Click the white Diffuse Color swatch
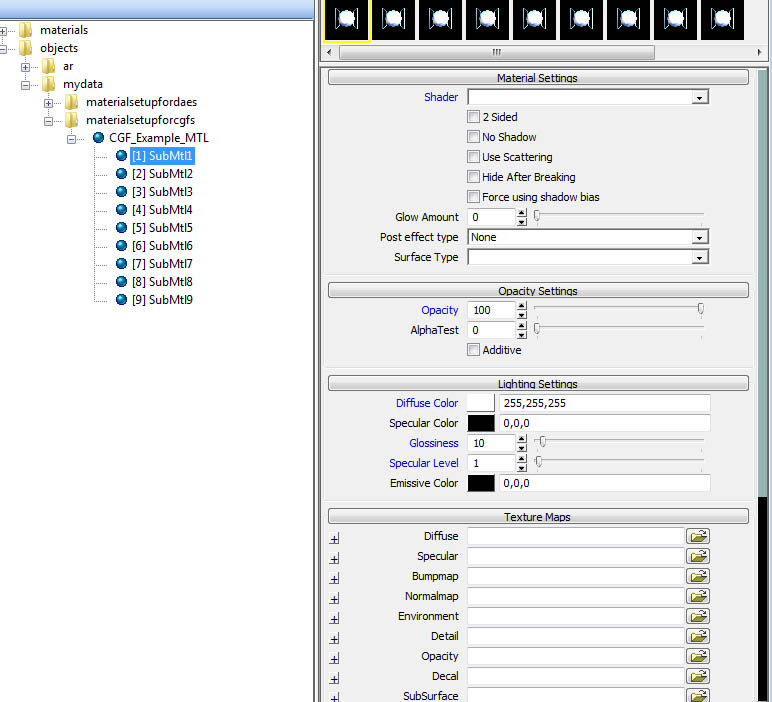 481,403
